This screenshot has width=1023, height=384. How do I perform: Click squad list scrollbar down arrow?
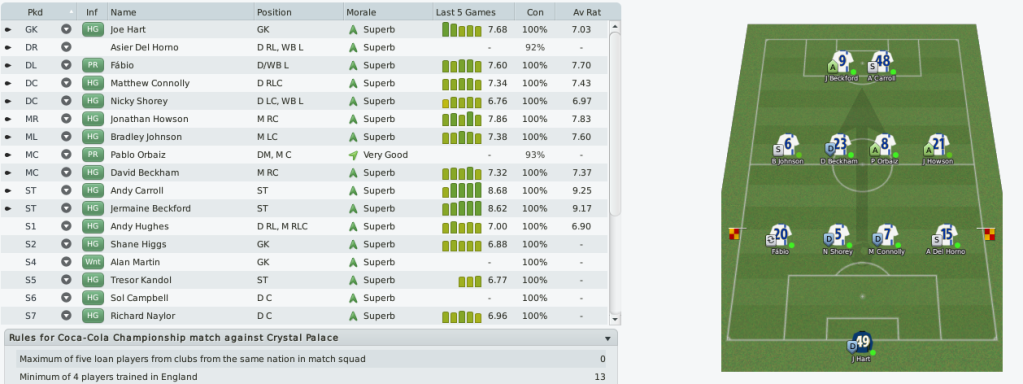(614, 319)
